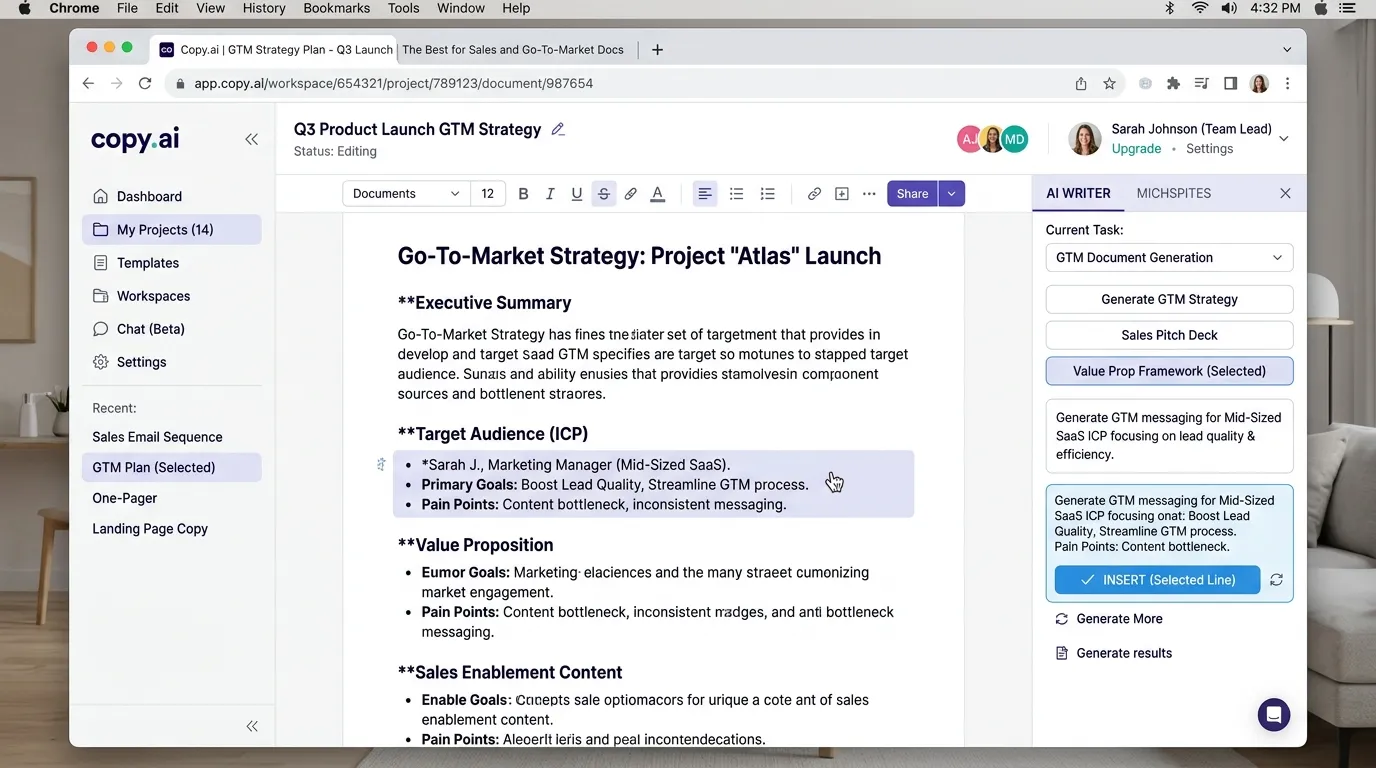
Task: Reload the page
Action: coord(145,84)
